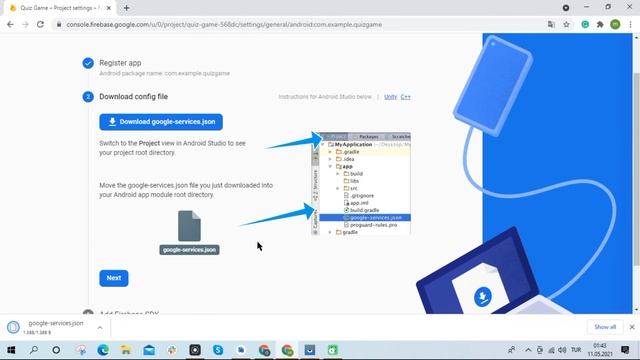Click the browser forward arrow
This screenshot has width=640, height=360.
(x=25, y=24)
